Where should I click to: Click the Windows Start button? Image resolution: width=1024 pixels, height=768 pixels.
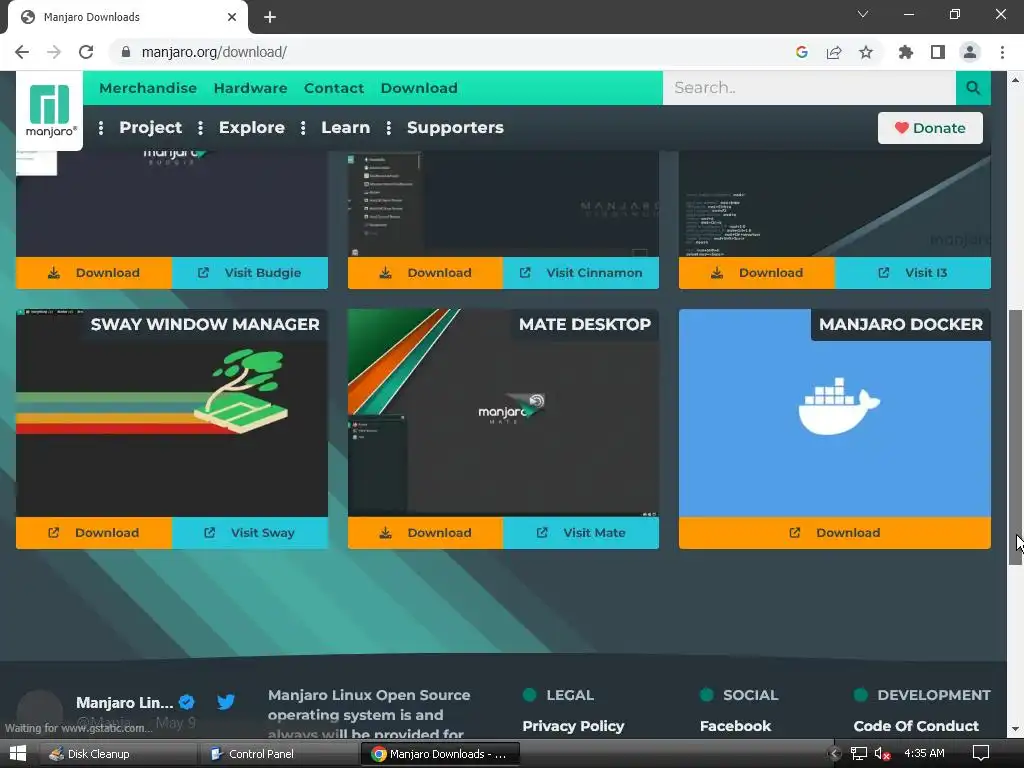point(18,754)
